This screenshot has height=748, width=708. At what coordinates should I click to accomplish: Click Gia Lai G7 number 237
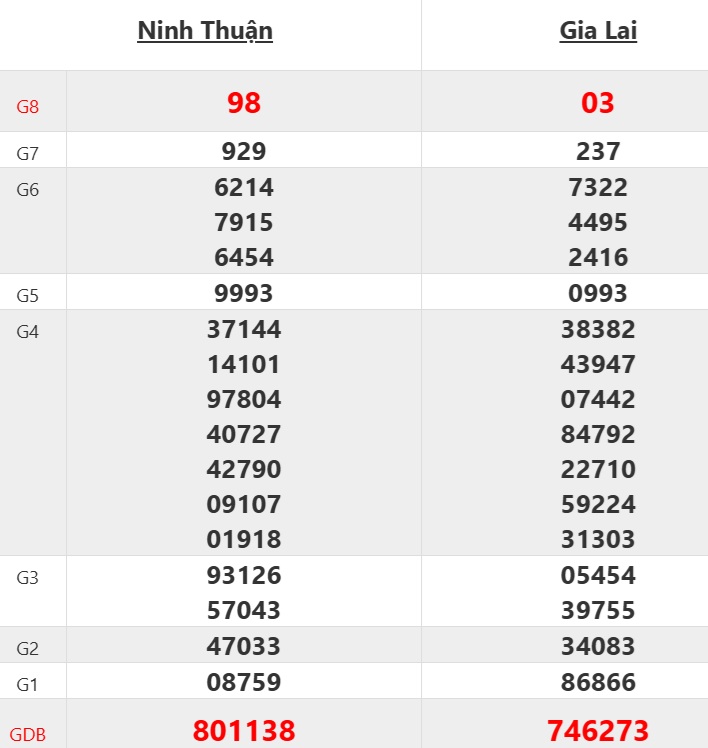point(598,152)
